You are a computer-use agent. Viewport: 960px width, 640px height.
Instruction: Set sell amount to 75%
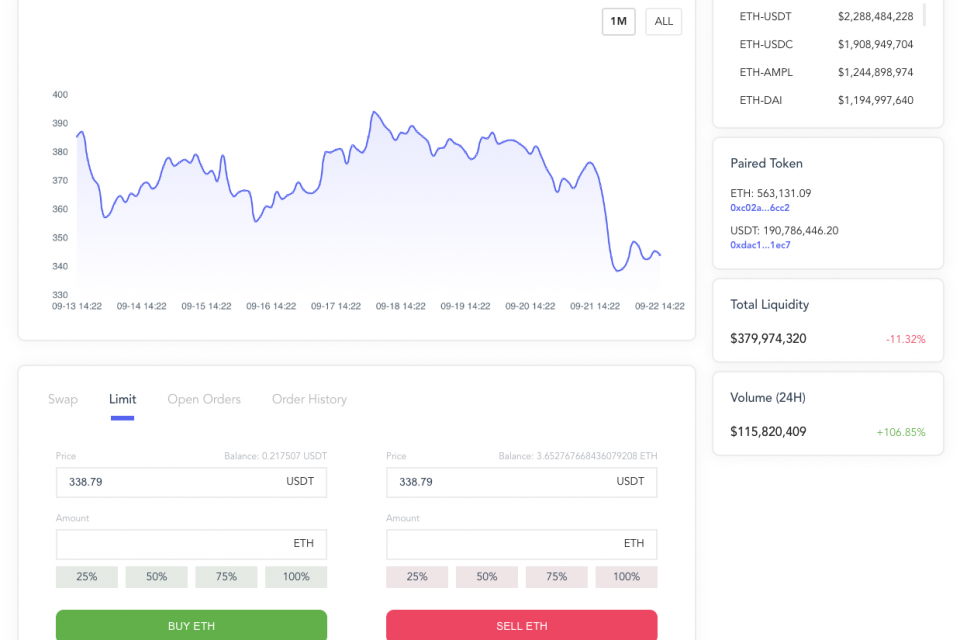pos(557,577)
